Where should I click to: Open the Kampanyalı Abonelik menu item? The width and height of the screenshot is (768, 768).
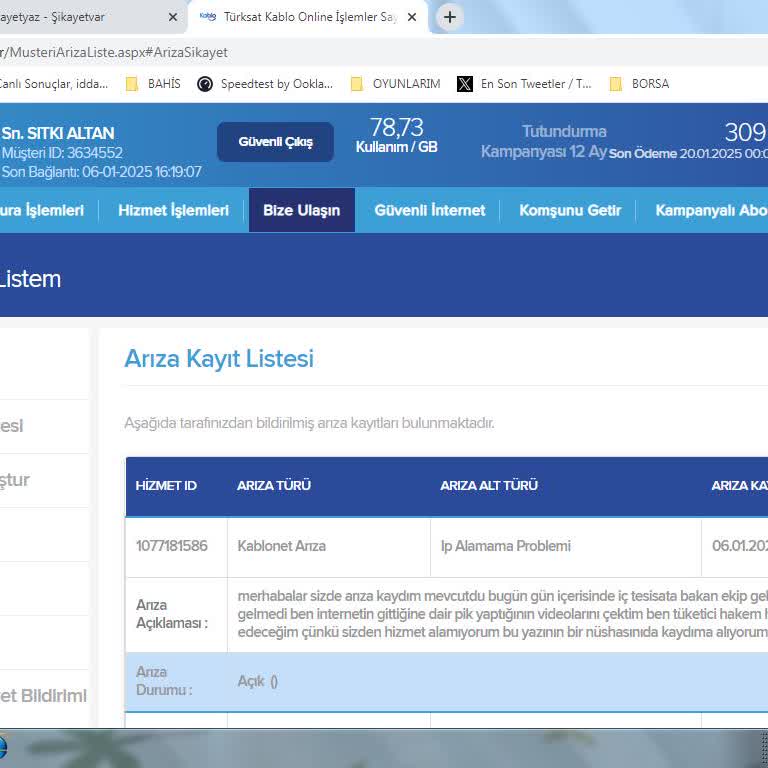click(711, 210)
